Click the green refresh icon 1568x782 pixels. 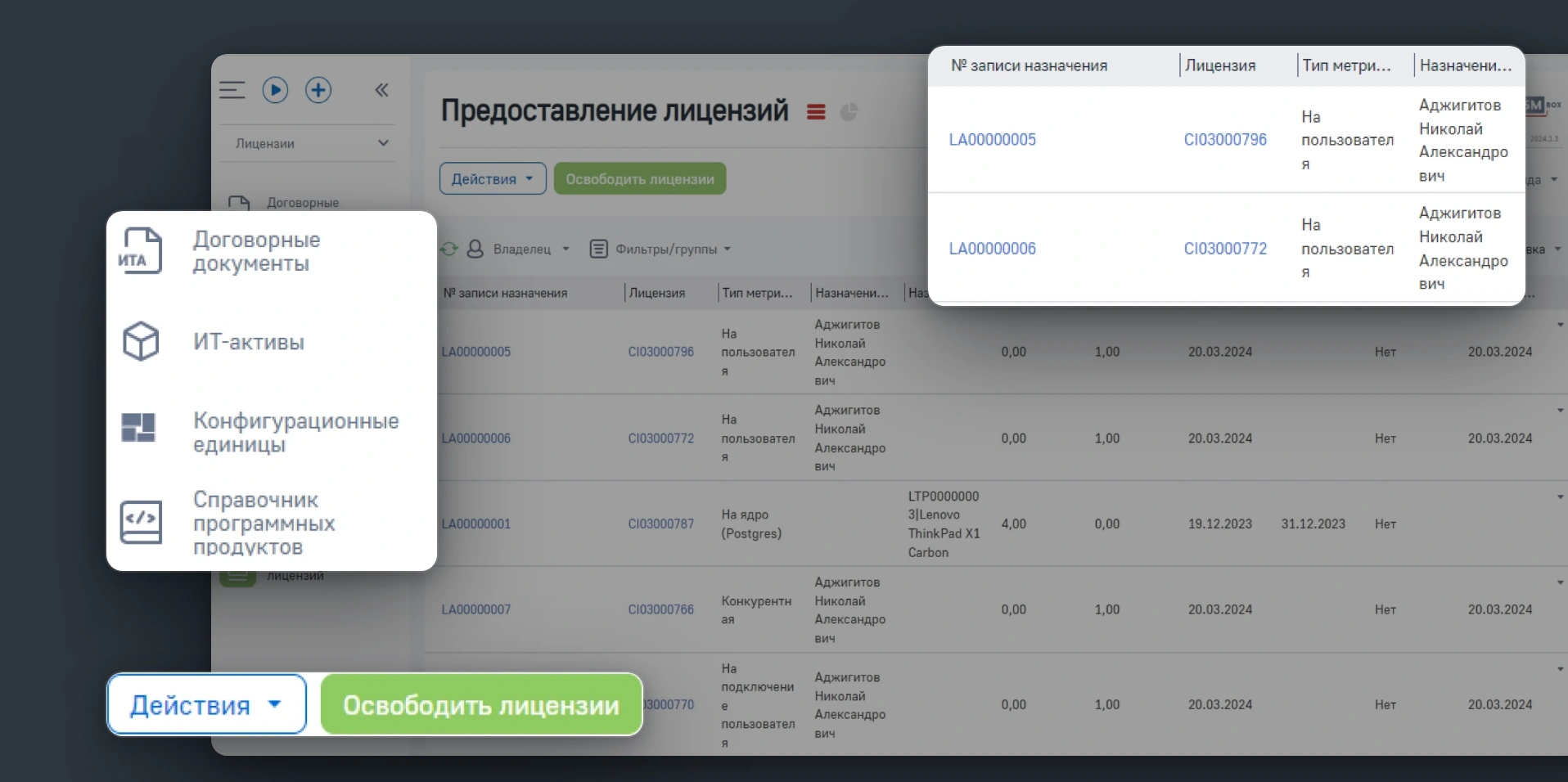coord(449,249)
